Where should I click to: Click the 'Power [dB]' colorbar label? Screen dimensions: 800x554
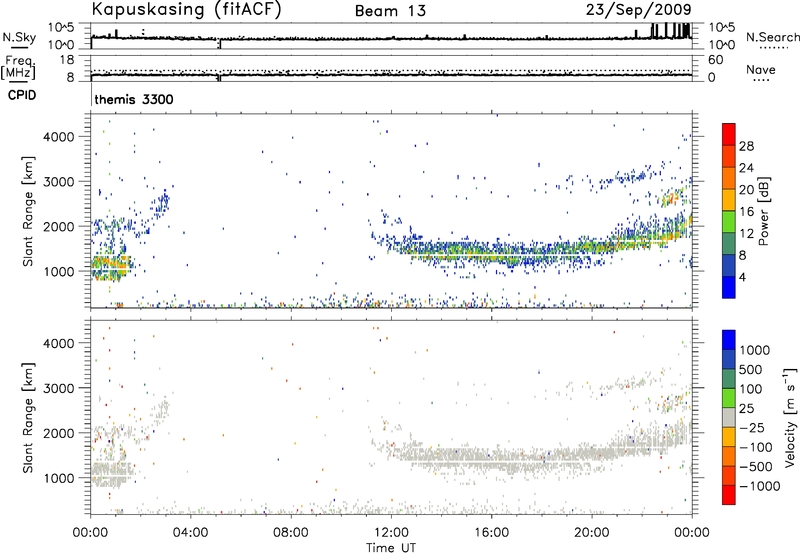pyautogui.click(x=764, y=211)
